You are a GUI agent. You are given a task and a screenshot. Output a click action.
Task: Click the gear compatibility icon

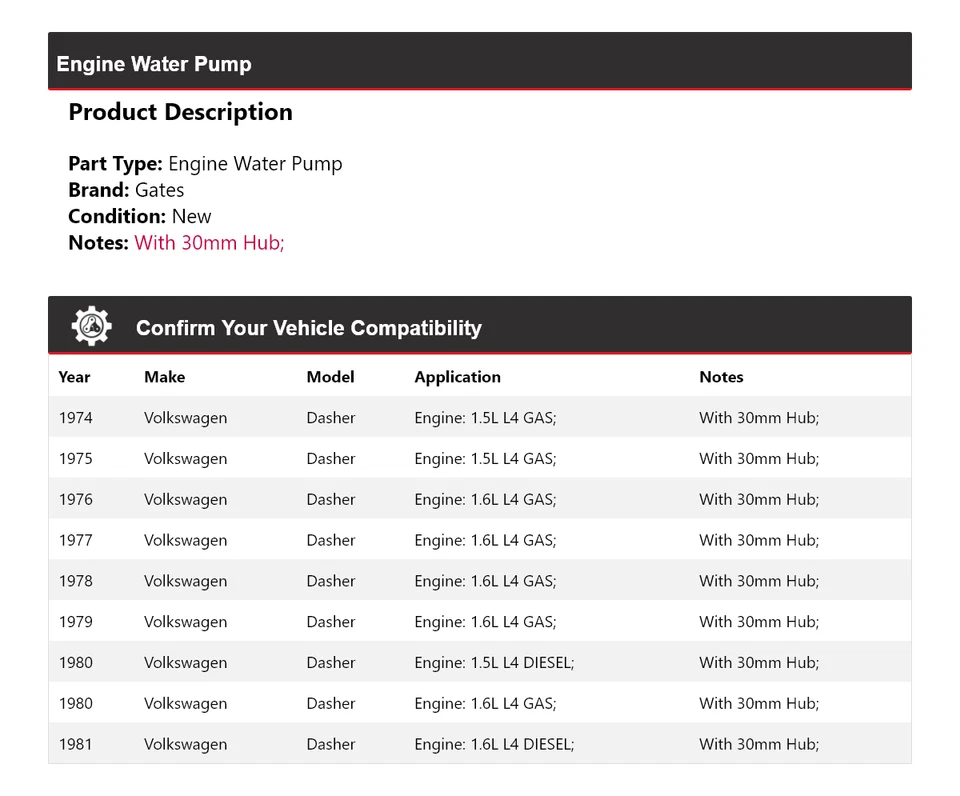tap(91, 327)
